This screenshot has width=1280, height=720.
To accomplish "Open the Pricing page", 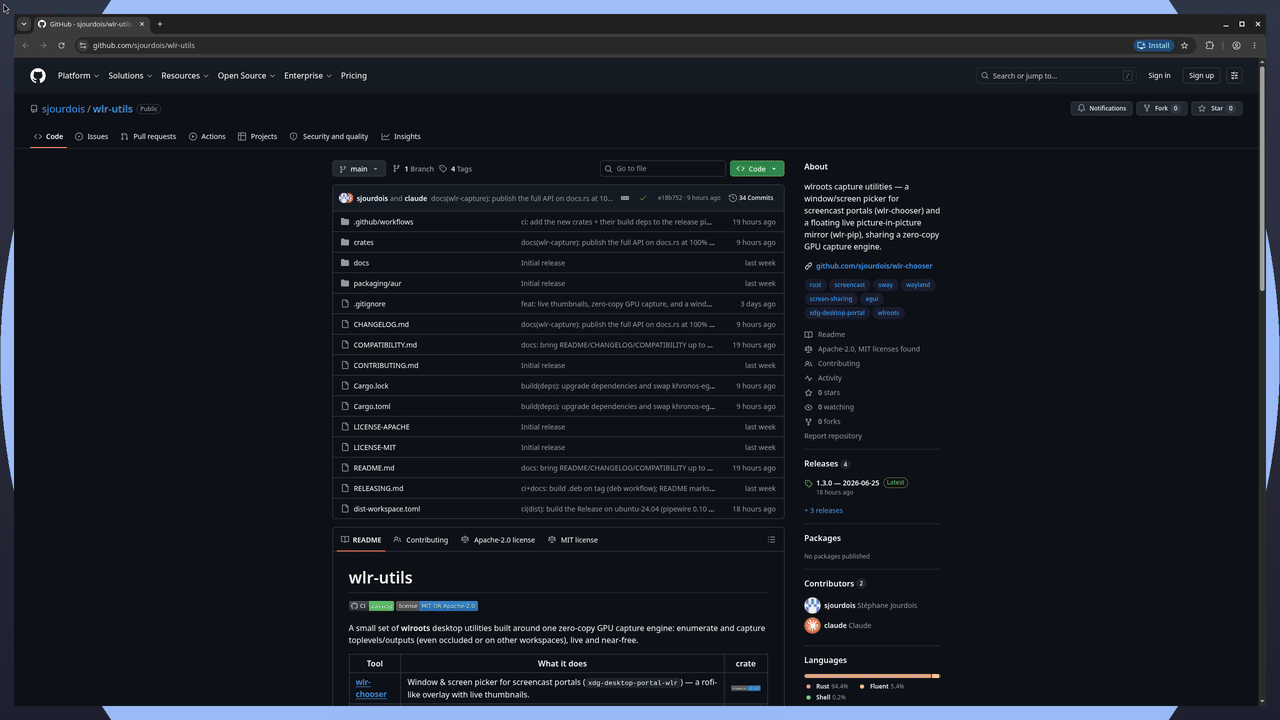I will (354, 76).
